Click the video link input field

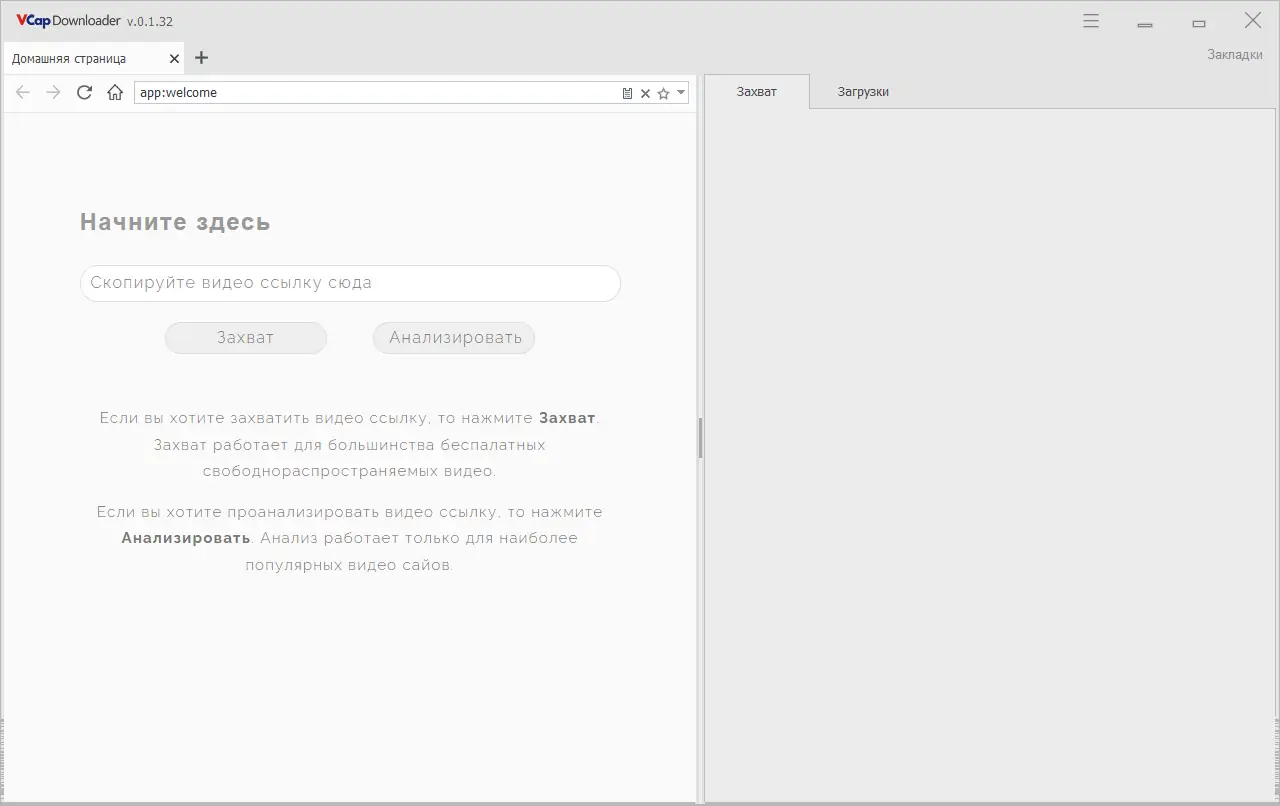pyautogui.click(x=350, y=283)
